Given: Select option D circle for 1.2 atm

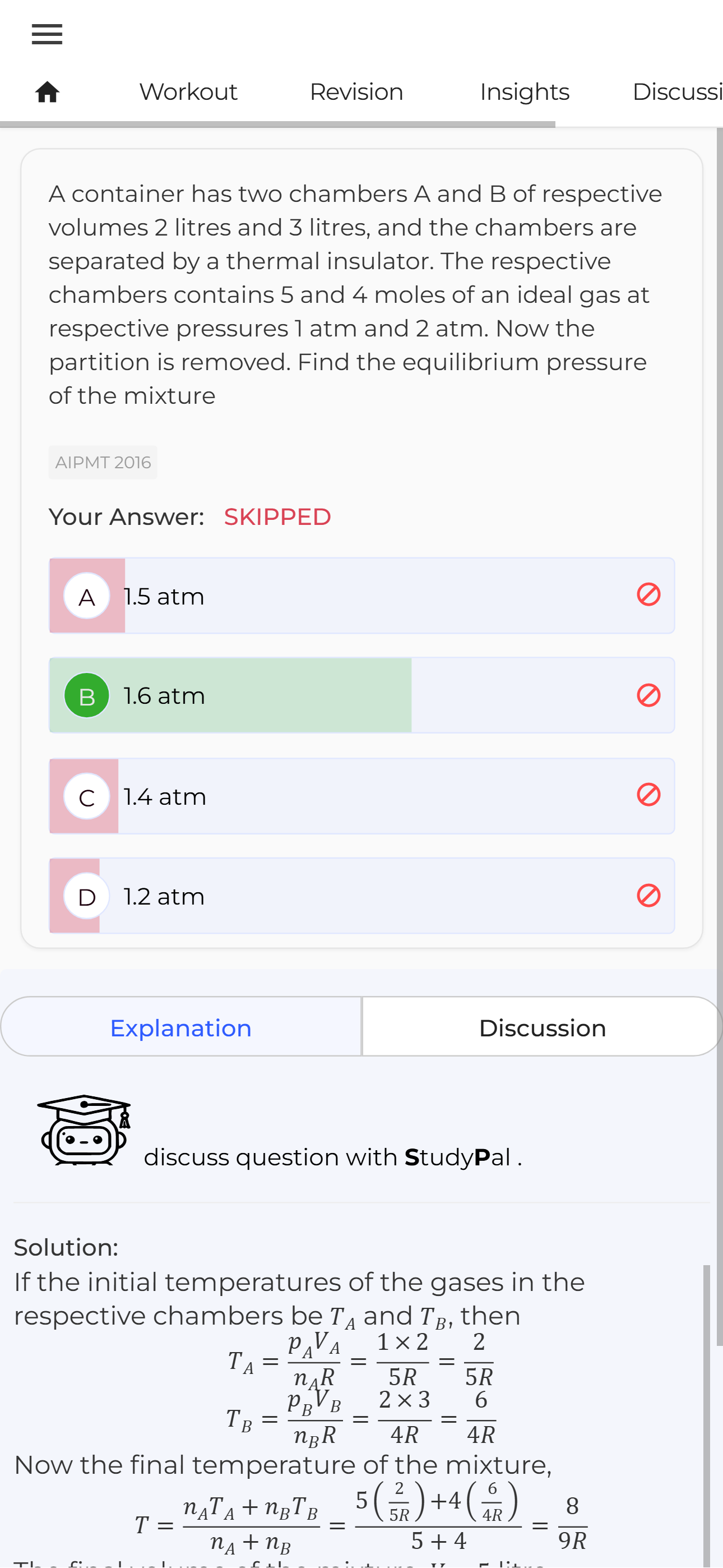Looking at the screenshot, I should point(87,896).
